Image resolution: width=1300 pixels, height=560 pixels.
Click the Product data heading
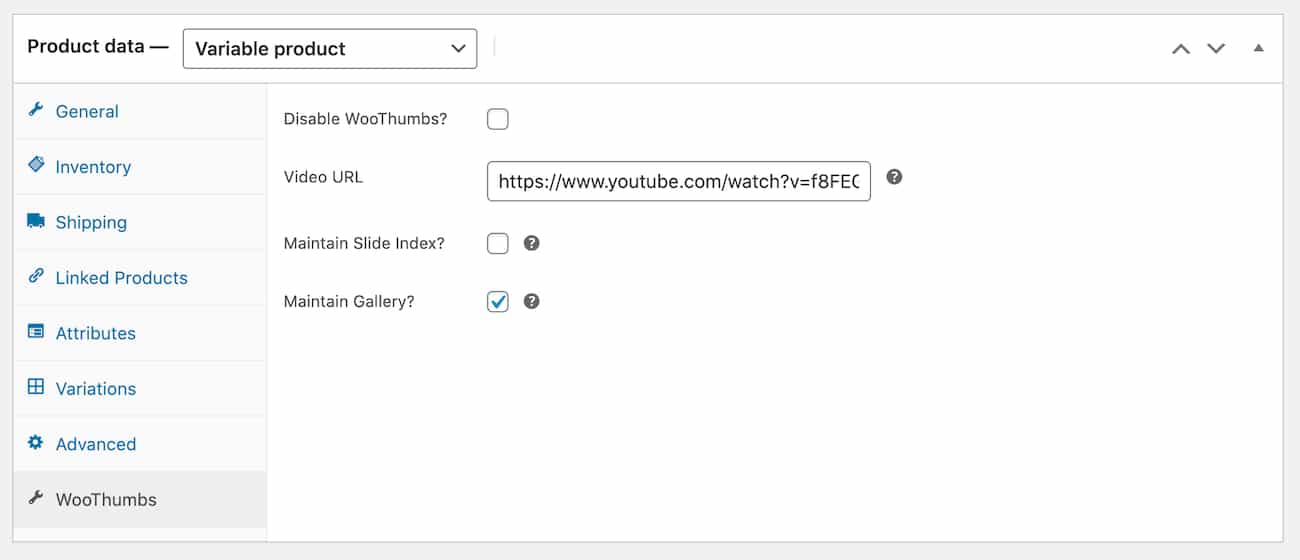(x=98, y=46)
